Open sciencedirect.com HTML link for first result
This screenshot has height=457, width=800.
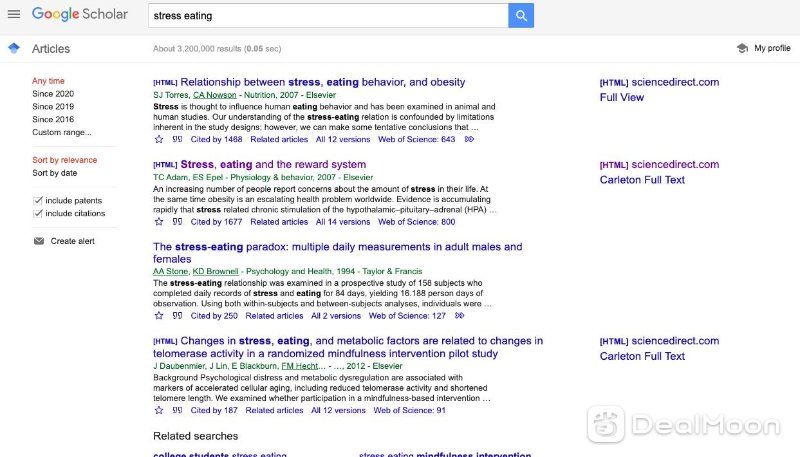click(660, 82)
